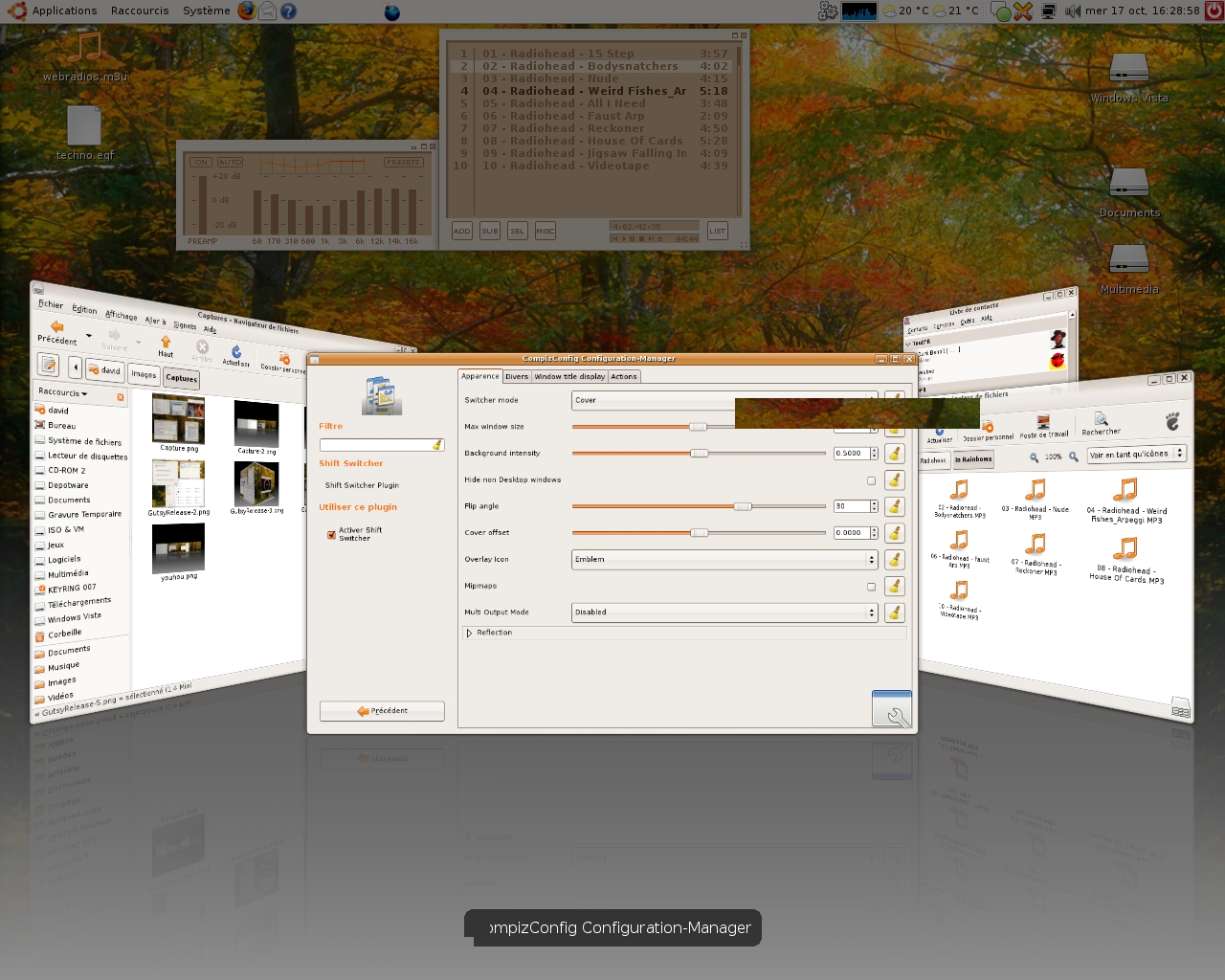
Task: Enable Hide non Desktop windows checkbox
Action: click(x=871, y=480)
